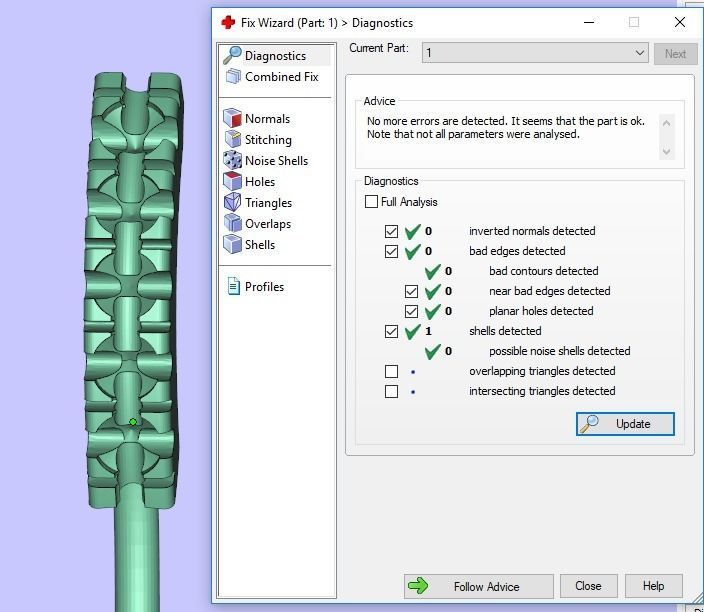Click the green arrow on Follow Advice
Image resolution: width=704 pixels, height=612 pixels.
(418, 586)
